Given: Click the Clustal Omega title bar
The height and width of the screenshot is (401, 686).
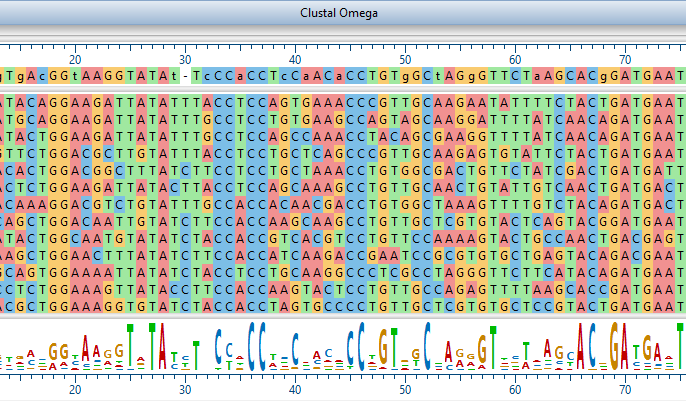Looking at the screenshot, I should 343,13.
